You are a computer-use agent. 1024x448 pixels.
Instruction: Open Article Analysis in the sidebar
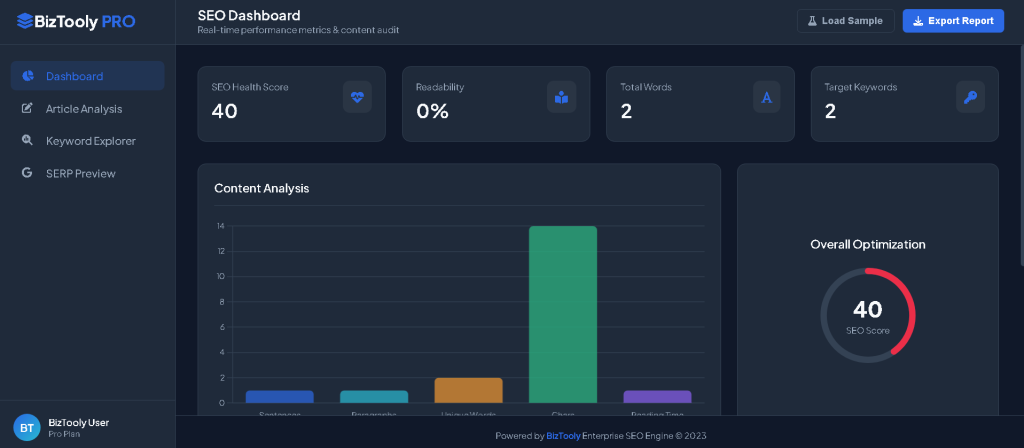pyautogui.click(x=88, y=108)
